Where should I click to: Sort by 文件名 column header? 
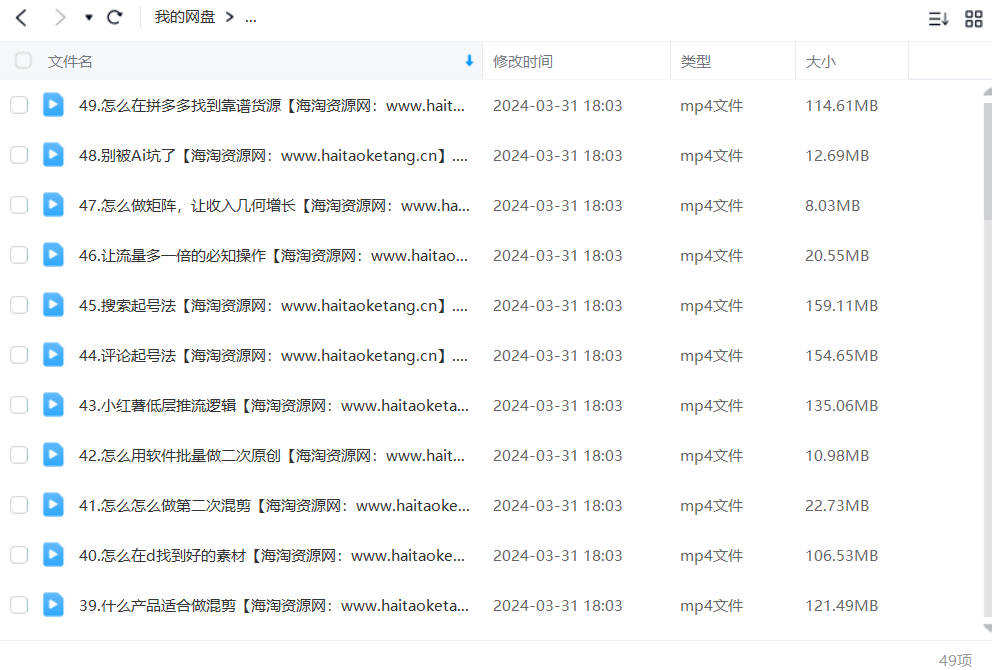click(70, 61)
